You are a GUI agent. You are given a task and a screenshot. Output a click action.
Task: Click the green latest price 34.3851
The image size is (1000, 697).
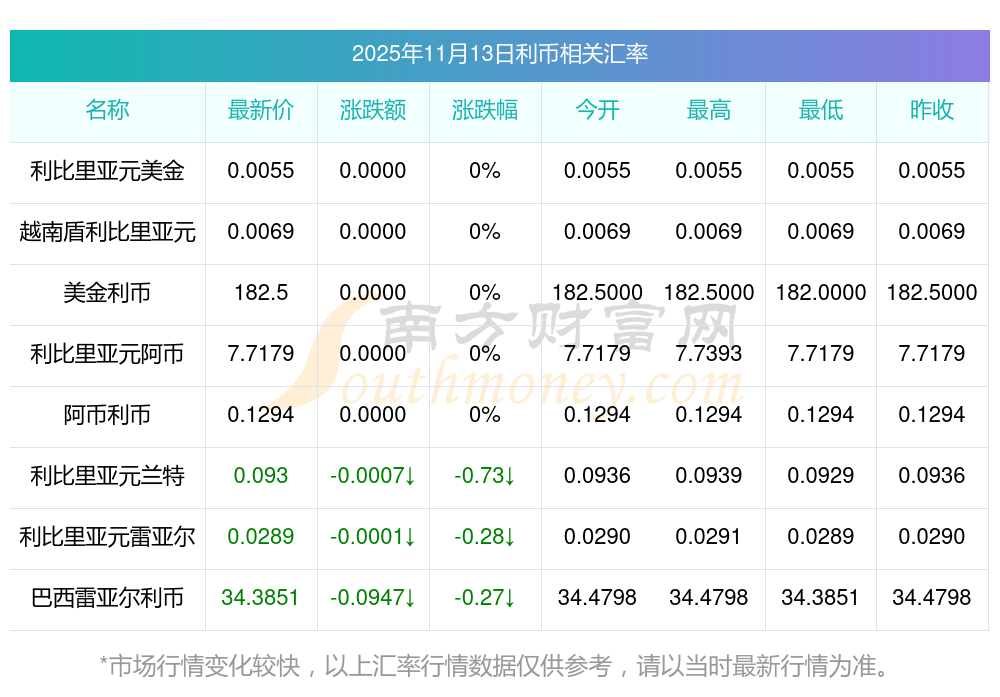(261, 598)
